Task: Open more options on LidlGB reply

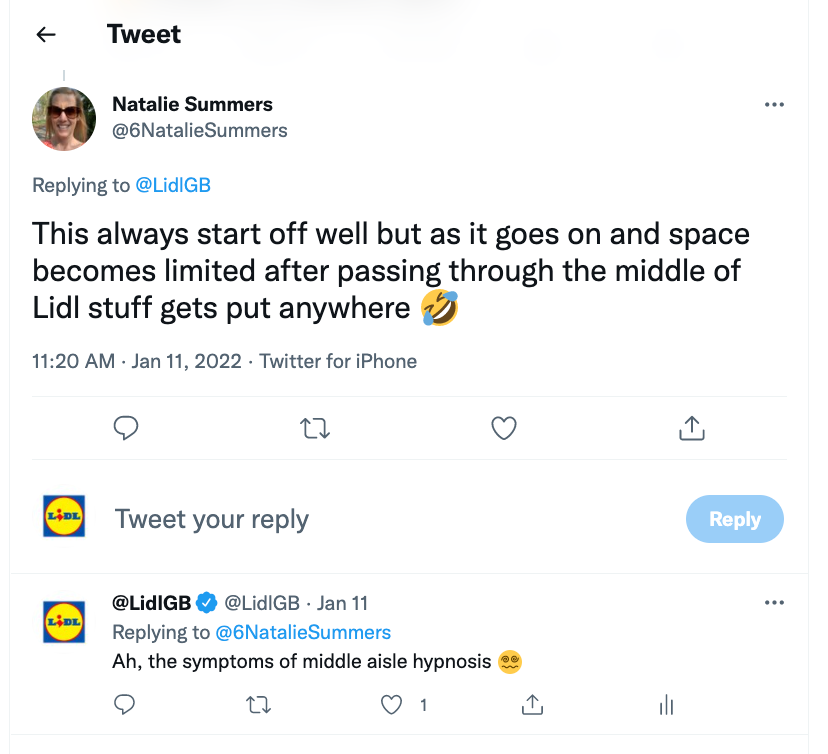Action: pyautogui.click(x=774, y=603)
